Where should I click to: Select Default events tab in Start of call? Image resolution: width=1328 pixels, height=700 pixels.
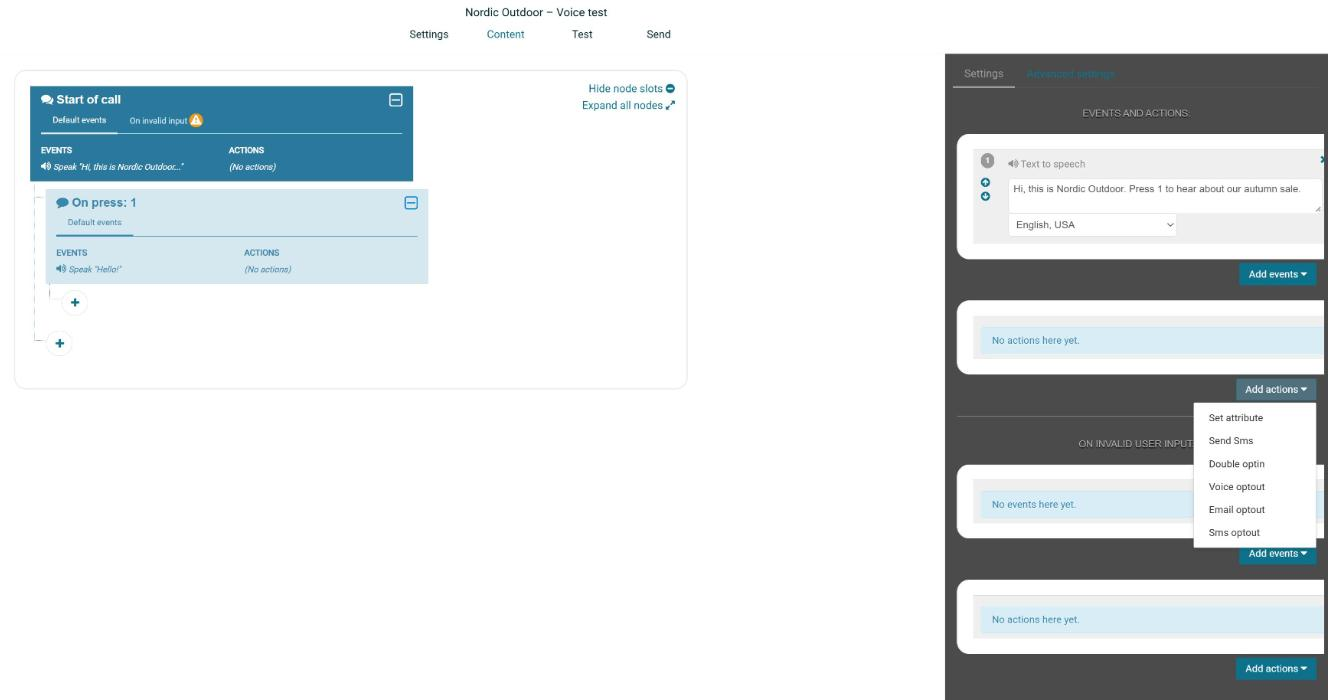coord(79,120)
